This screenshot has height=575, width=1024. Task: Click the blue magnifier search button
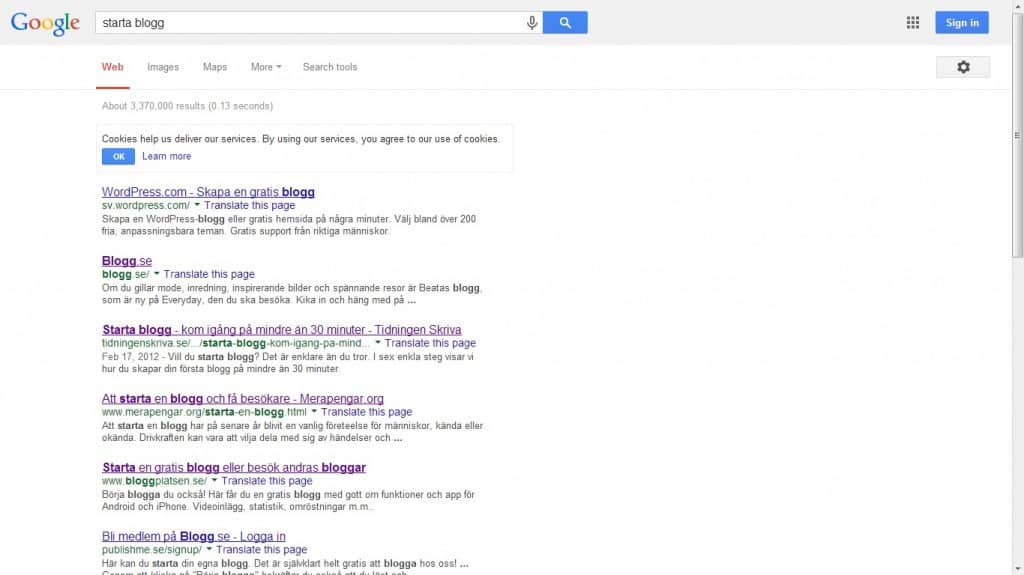565,23
